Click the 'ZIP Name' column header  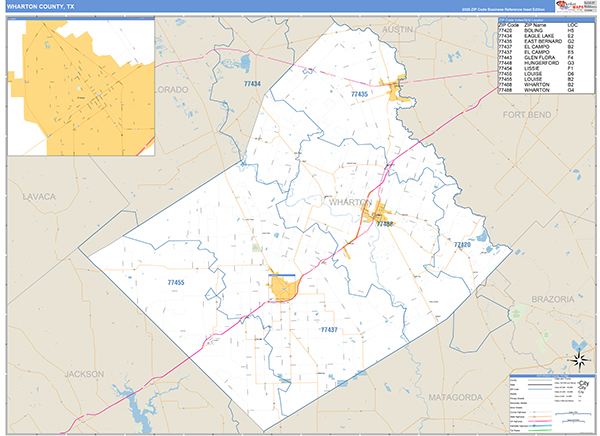[535, 25]
